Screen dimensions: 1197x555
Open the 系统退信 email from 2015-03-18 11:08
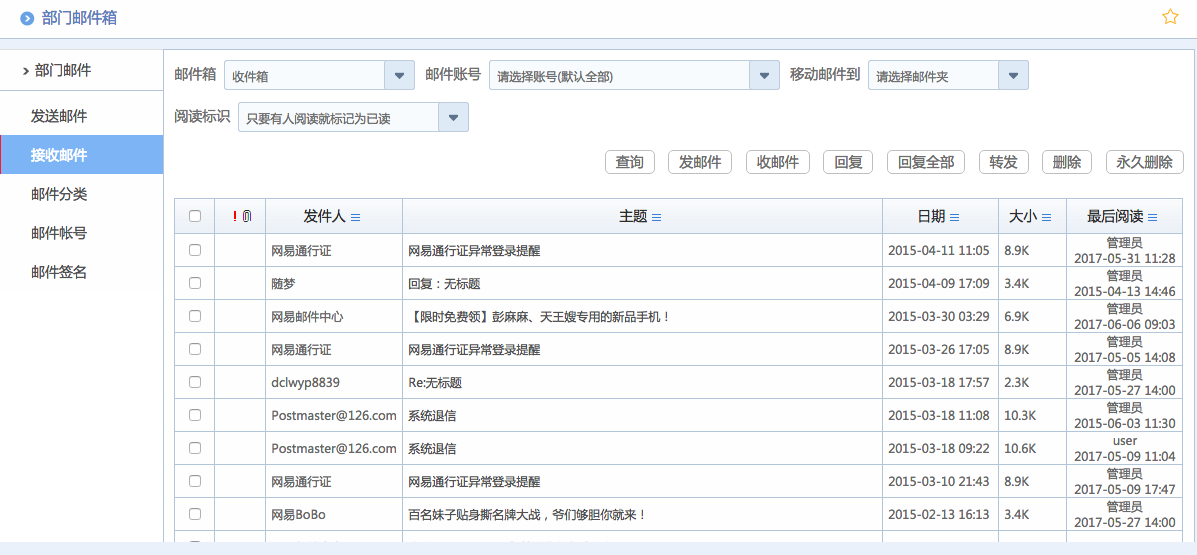[432, 415]
